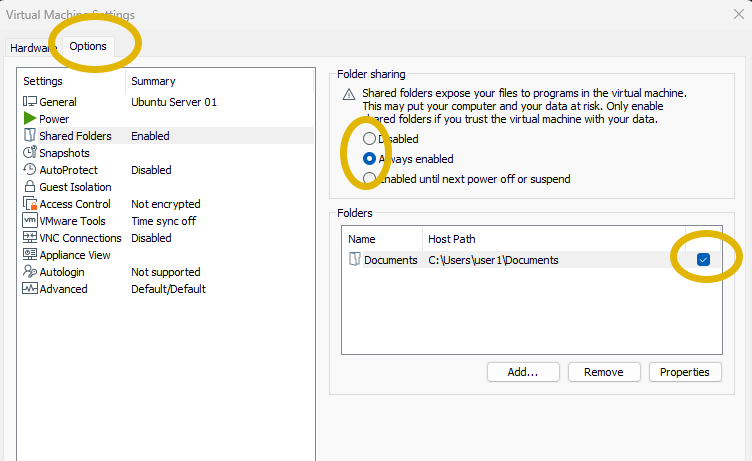Click the Time sync off summary value
752x461 pixels.
pyautogui.click(x=164, y=221)
